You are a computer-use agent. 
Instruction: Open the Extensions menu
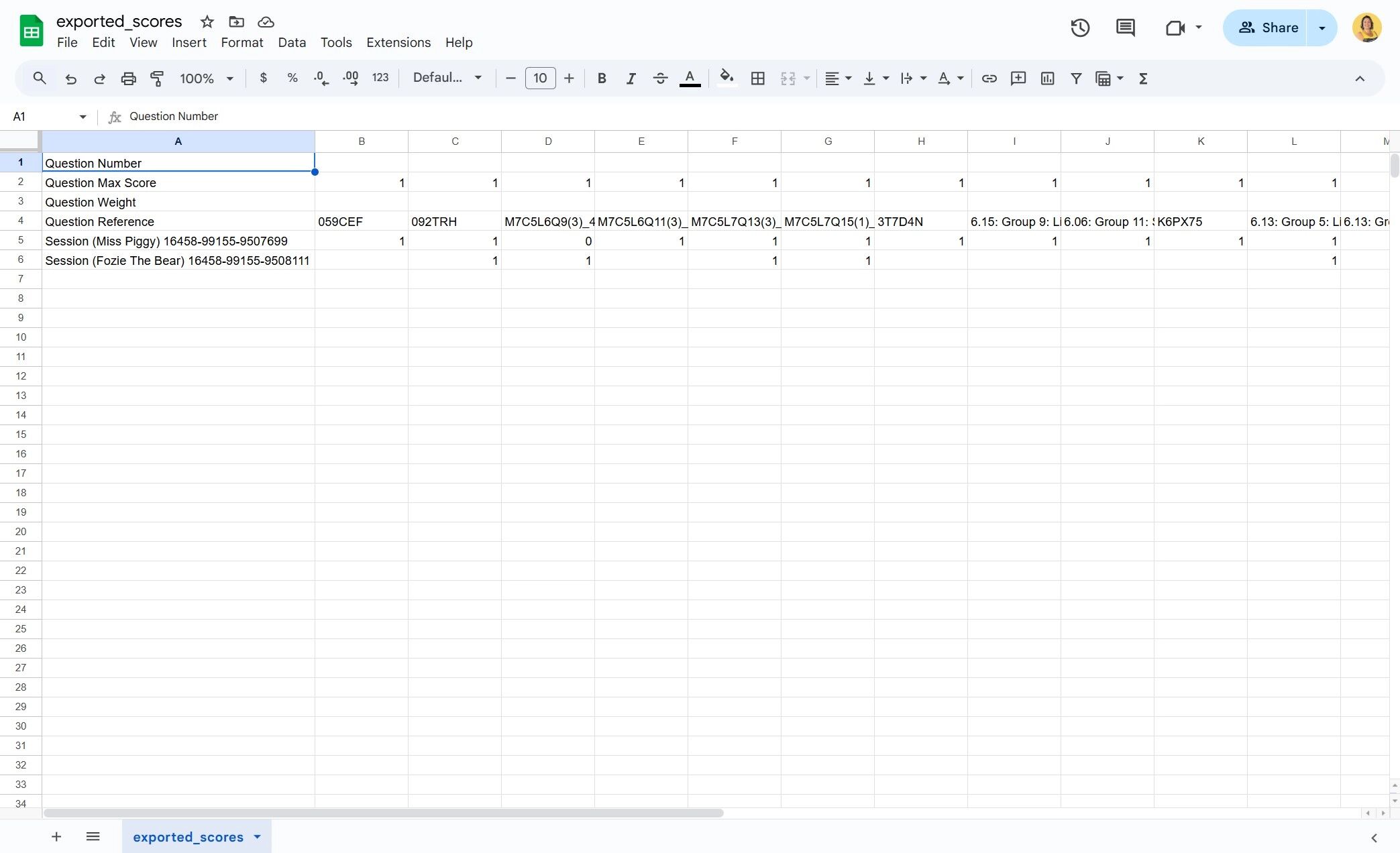(398, 42)
